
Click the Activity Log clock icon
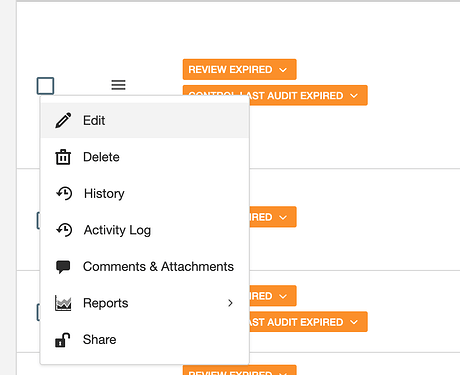64,230
